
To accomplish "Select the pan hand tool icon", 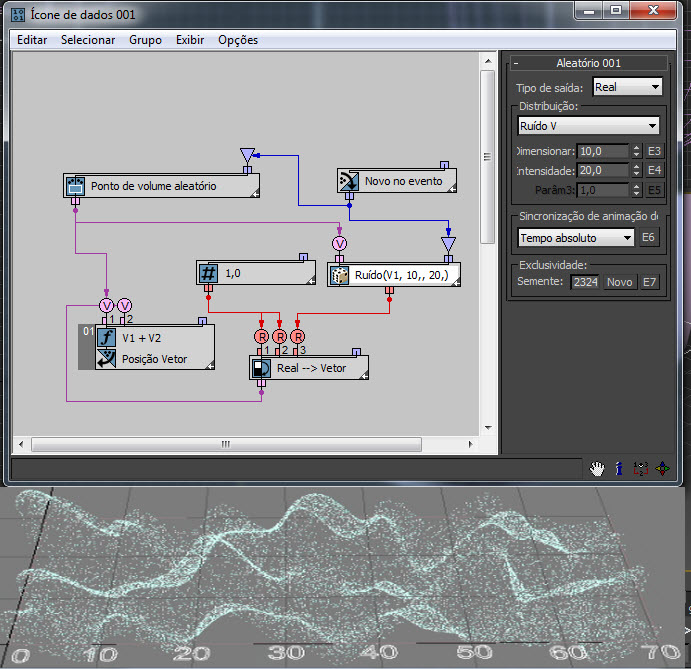I will pos(597,469).
